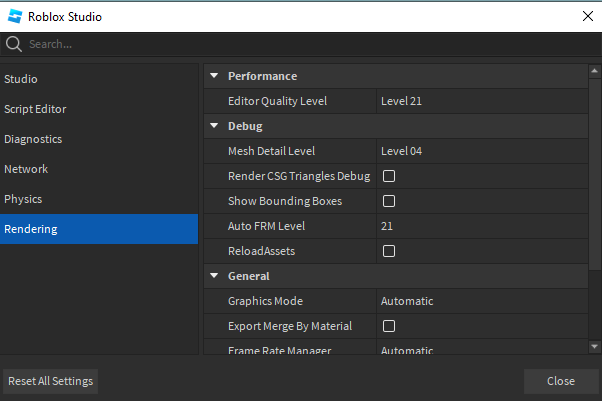Screen dimensions: 602x401
Task: Open Mesh Detail Level value Level 04
Action: (482, 151)
